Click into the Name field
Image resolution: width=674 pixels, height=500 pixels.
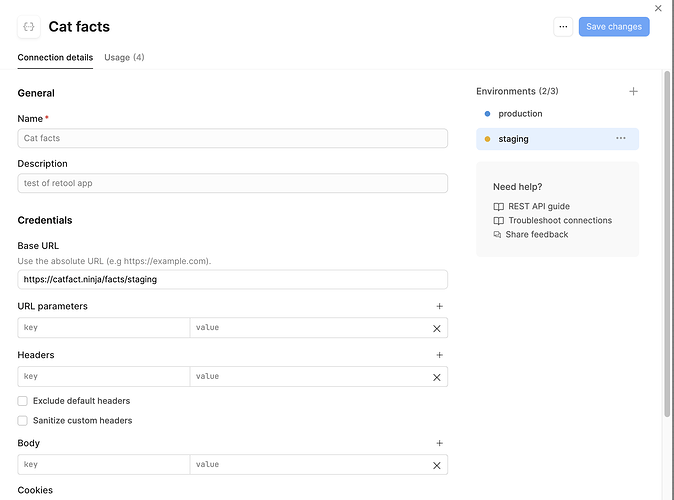[x=233, y=138]
